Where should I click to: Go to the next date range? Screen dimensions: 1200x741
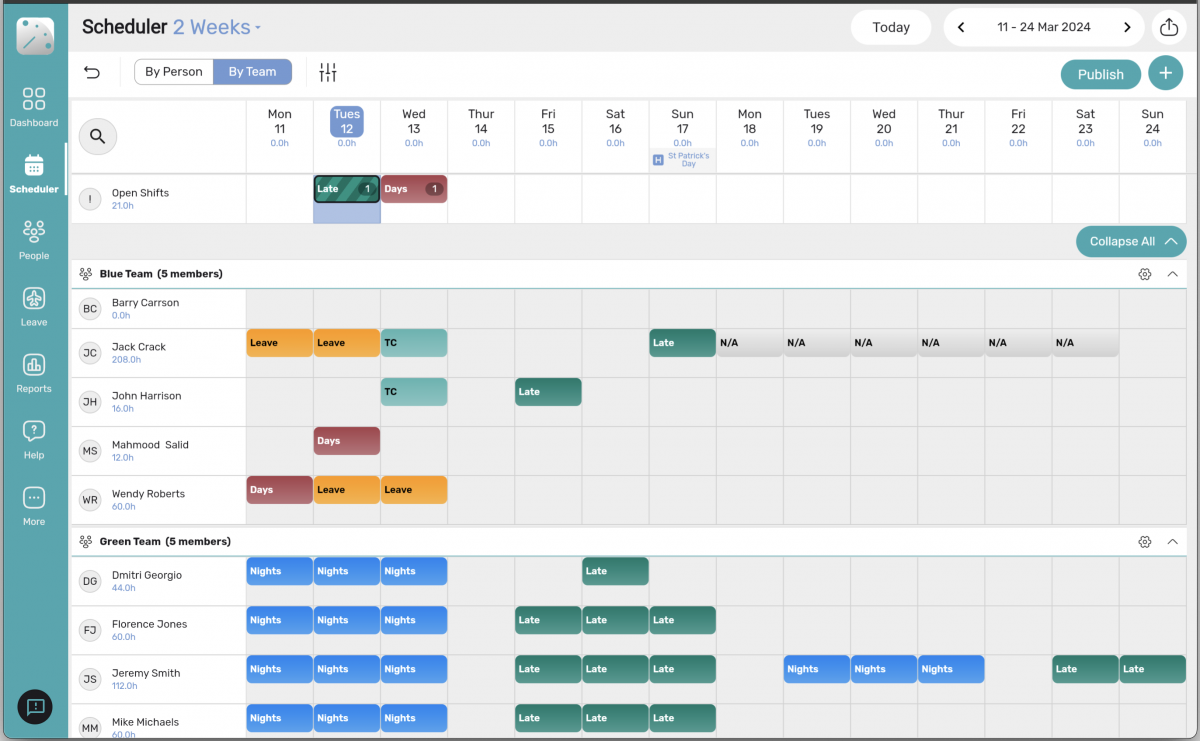(1127, 28)
